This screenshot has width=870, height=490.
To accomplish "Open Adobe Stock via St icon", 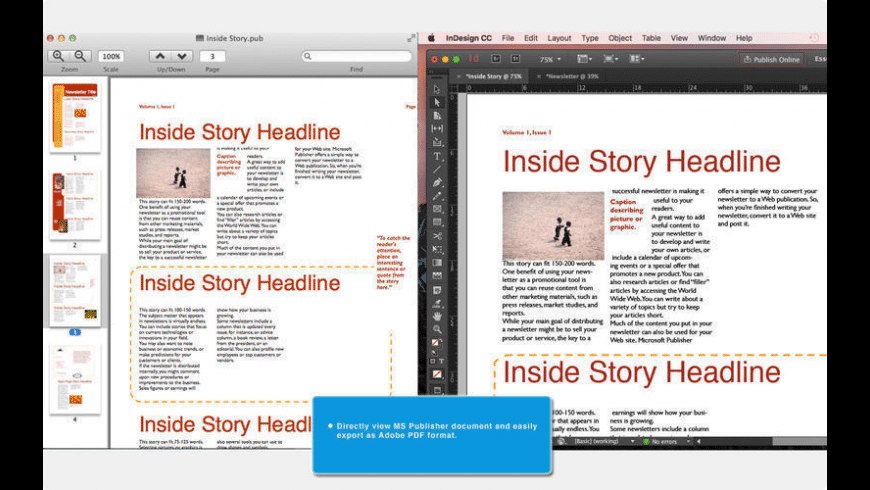I will point(515,59).
